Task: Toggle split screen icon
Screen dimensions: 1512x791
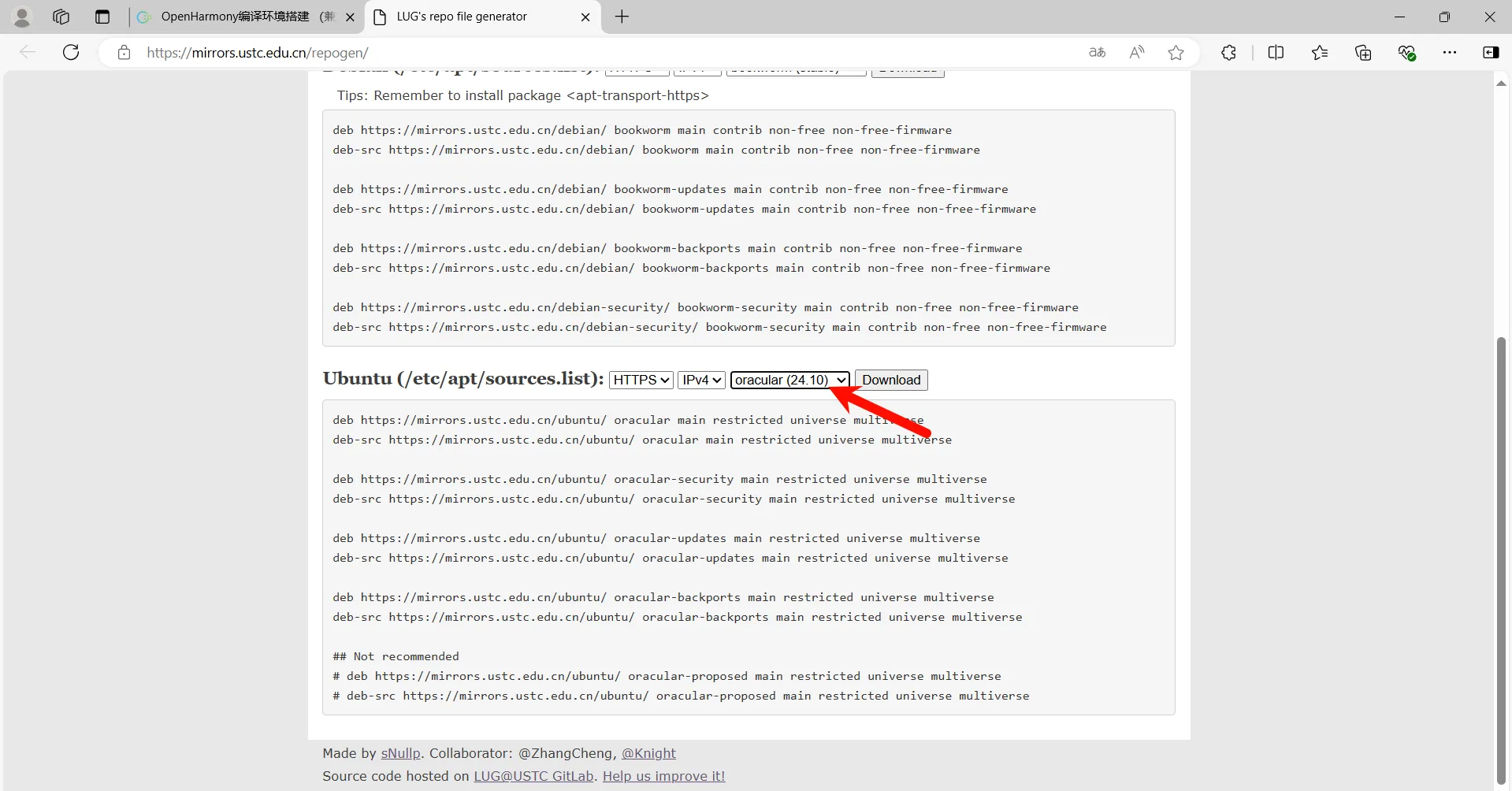Action: 1276,53
